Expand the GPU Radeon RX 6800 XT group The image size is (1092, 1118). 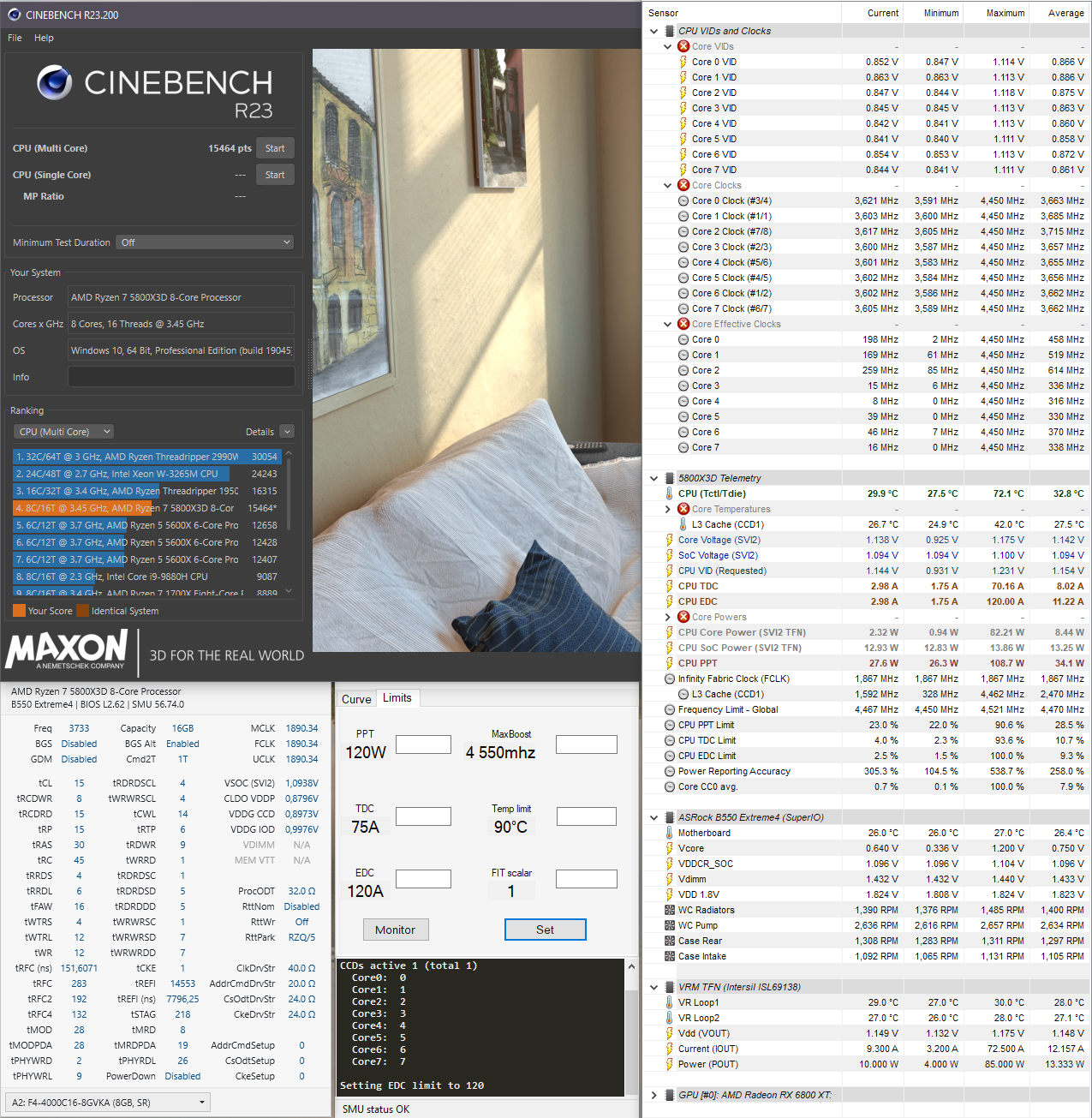click(x=654, y=1095)
